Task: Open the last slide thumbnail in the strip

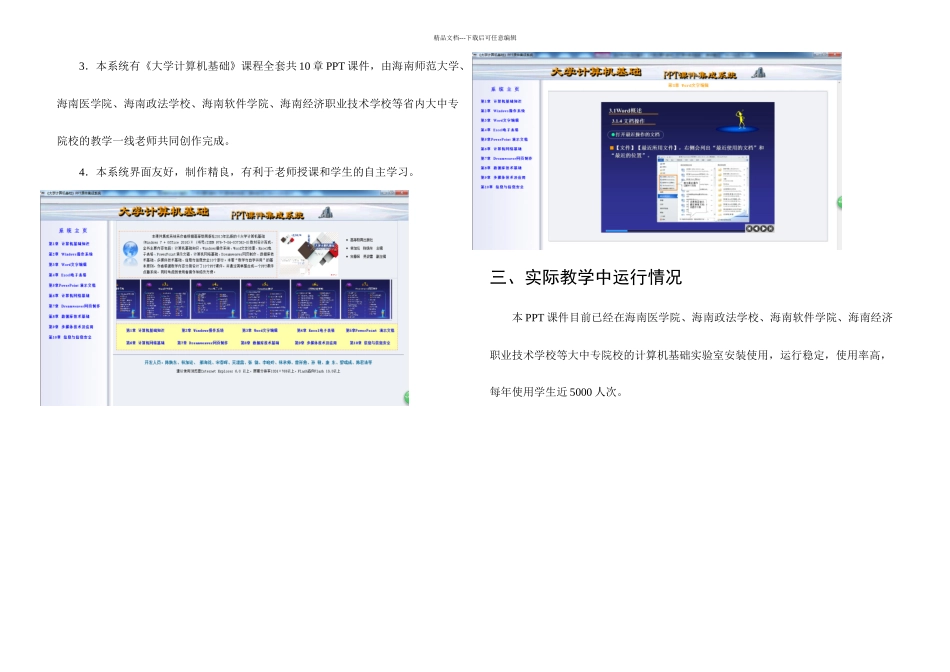Action: pos(365,299)
